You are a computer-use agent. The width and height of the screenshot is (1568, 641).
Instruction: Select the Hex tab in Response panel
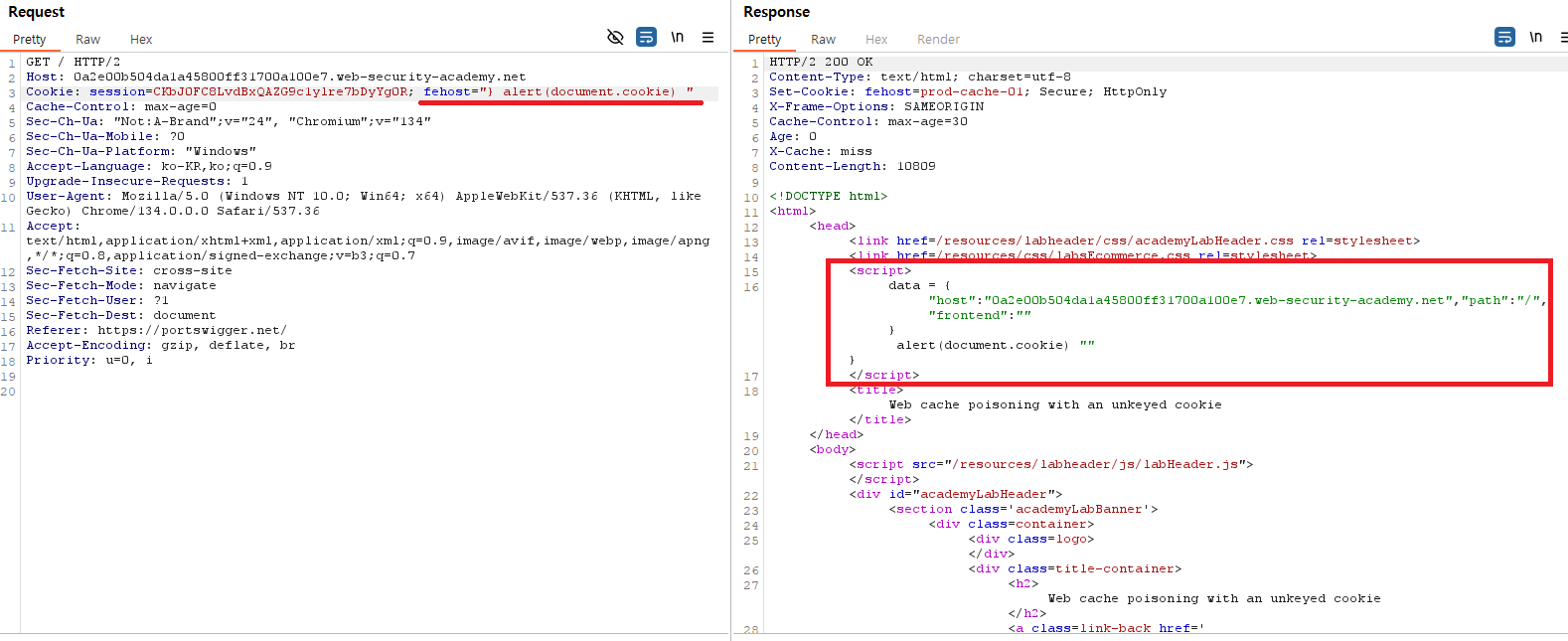click(876, 40)
